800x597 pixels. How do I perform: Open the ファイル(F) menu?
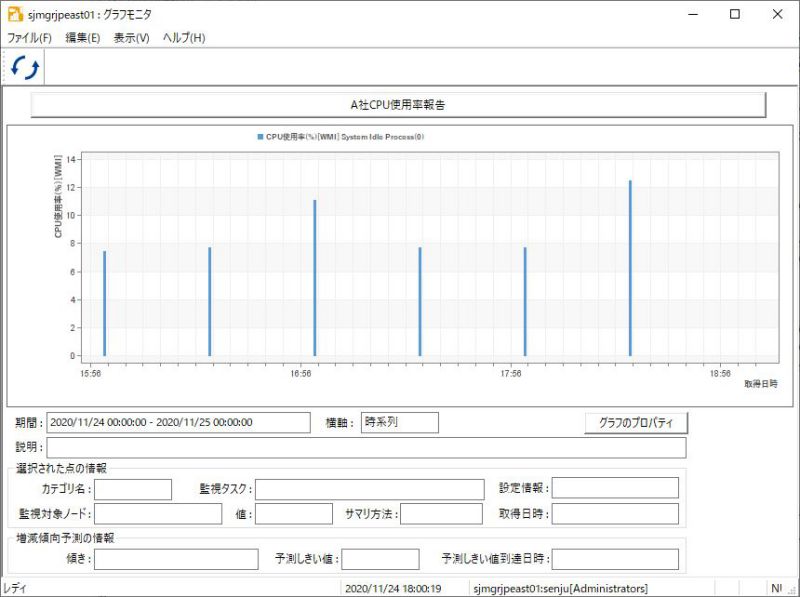click(30, 38)
